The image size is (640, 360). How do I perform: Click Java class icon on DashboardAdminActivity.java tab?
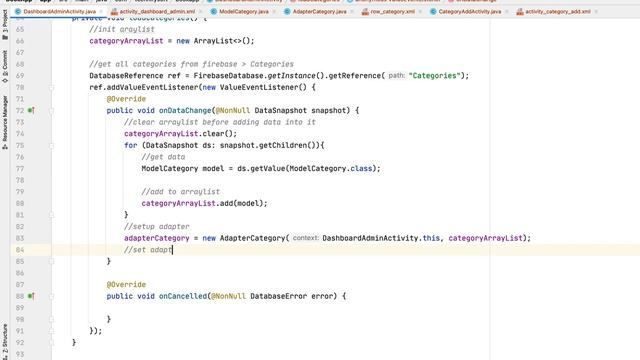coord(18,12)
